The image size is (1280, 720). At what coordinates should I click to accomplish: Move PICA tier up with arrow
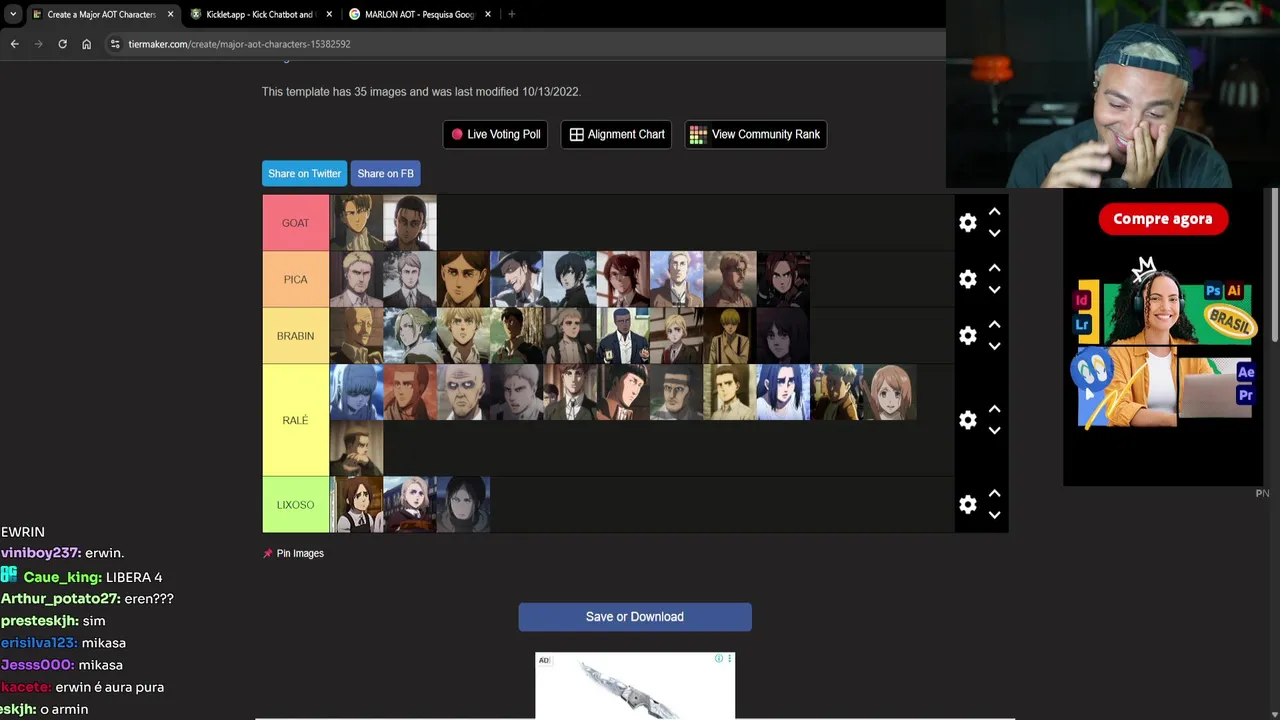994,268
